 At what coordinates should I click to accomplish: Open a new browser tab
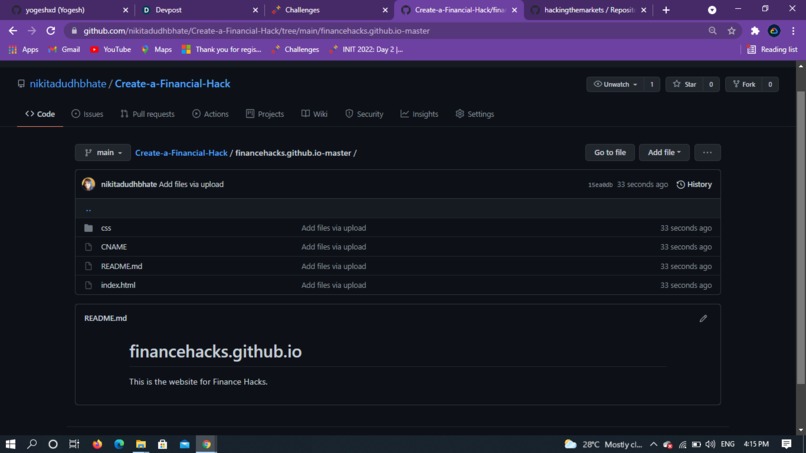click(x=666, y=10)
